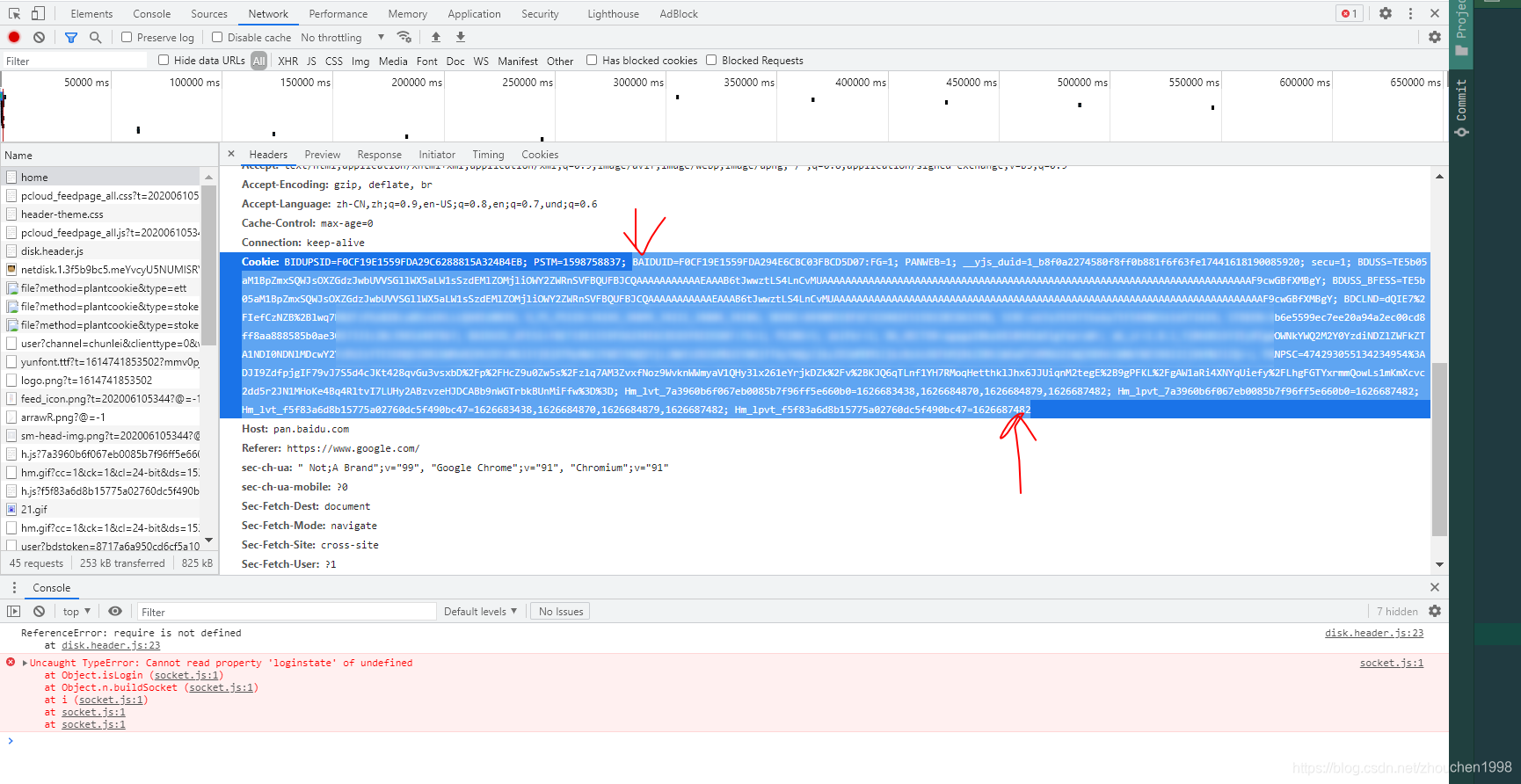The image size is (1521, 784).
Task: Import HAR file with the upload arrow
Action: pos(436,37)
